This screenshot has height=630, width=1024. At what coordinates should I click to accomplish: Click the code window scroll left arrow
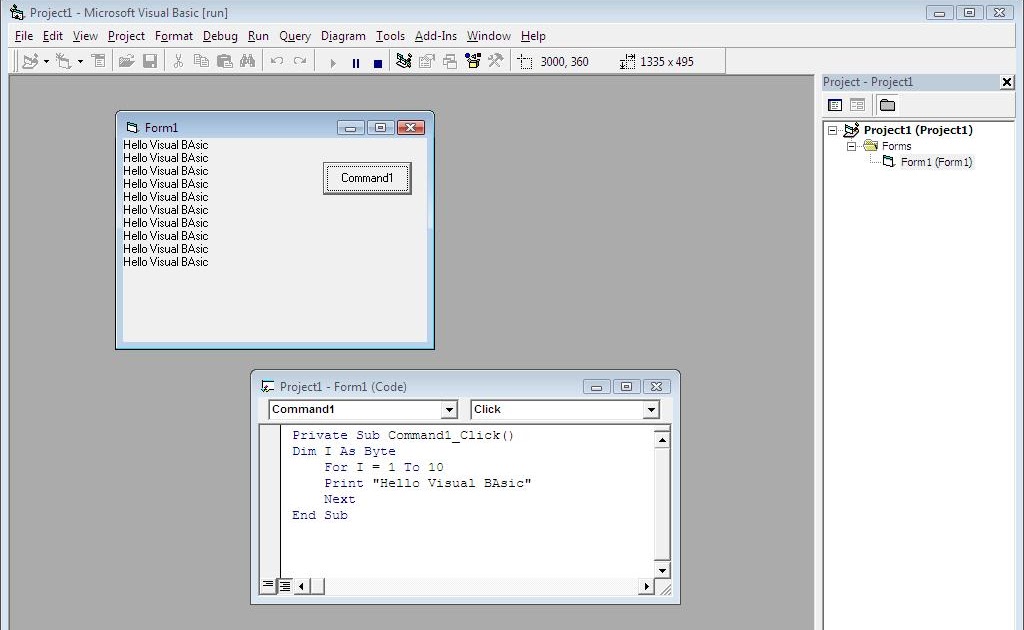point(301,586)
